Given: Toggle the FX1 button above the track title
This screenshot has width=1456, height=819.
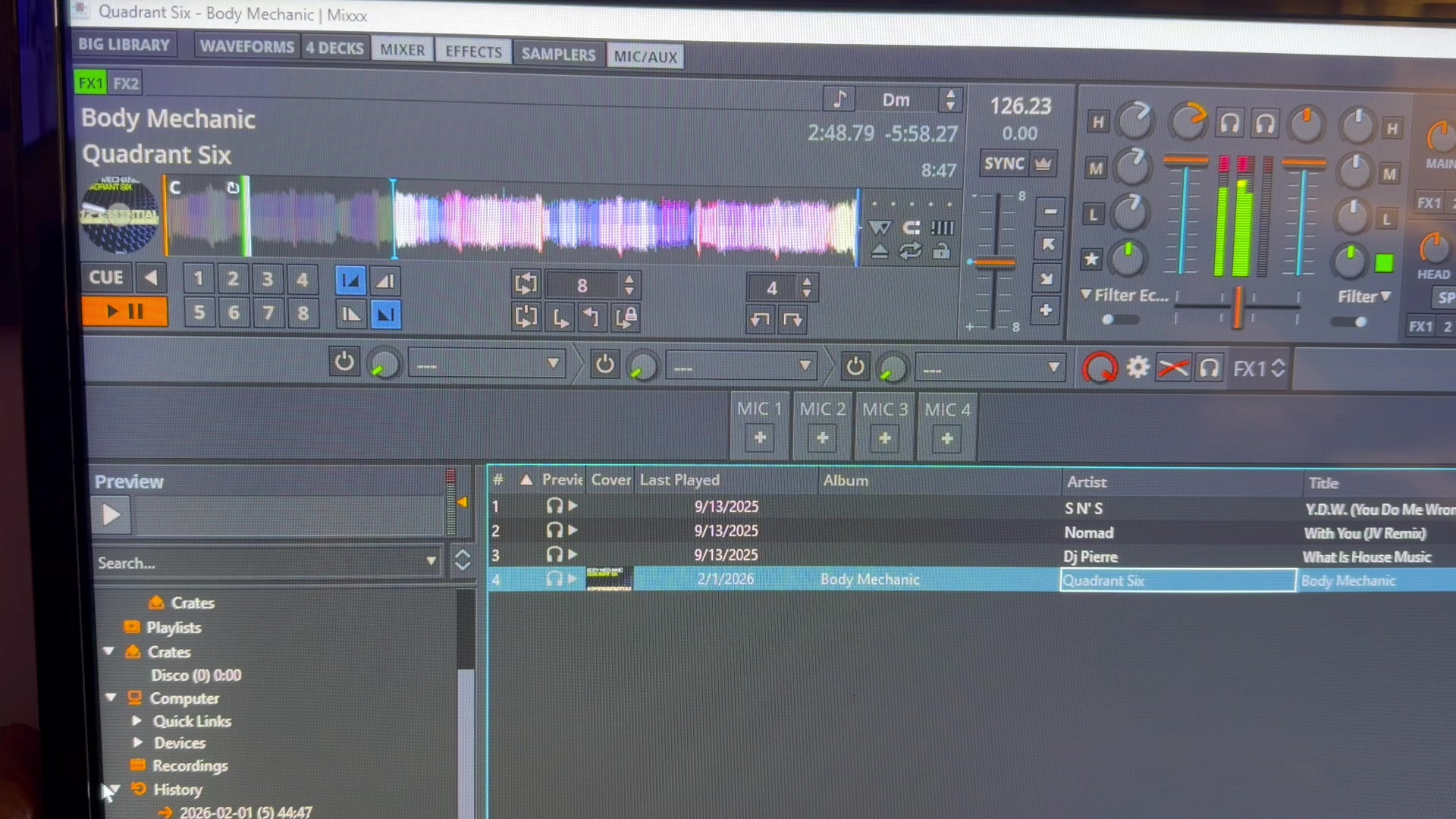Looking at the screenshot, I should (x=90, y=83).
